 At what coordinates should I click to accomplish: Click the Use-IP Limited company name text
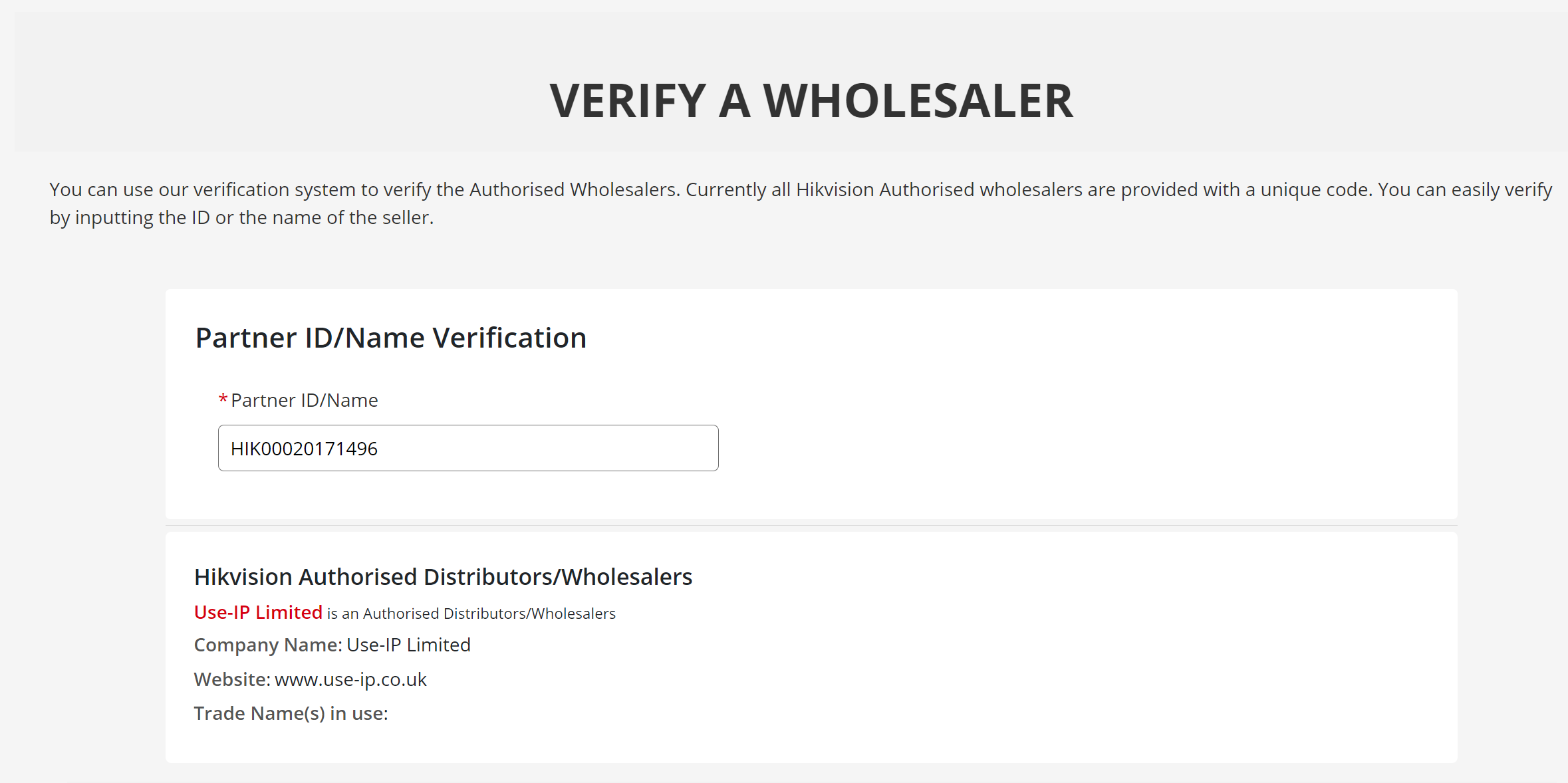coord(408,645)
